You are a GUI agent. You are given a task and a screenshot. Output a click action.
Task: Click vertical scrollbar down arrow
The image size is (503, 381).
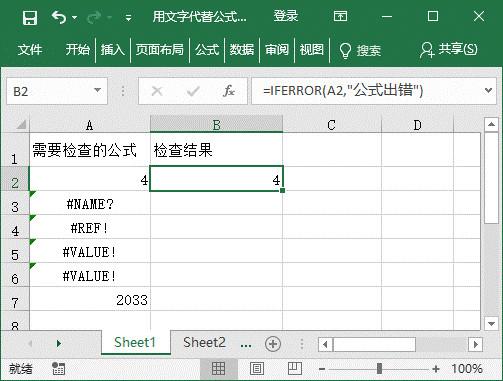491,323
